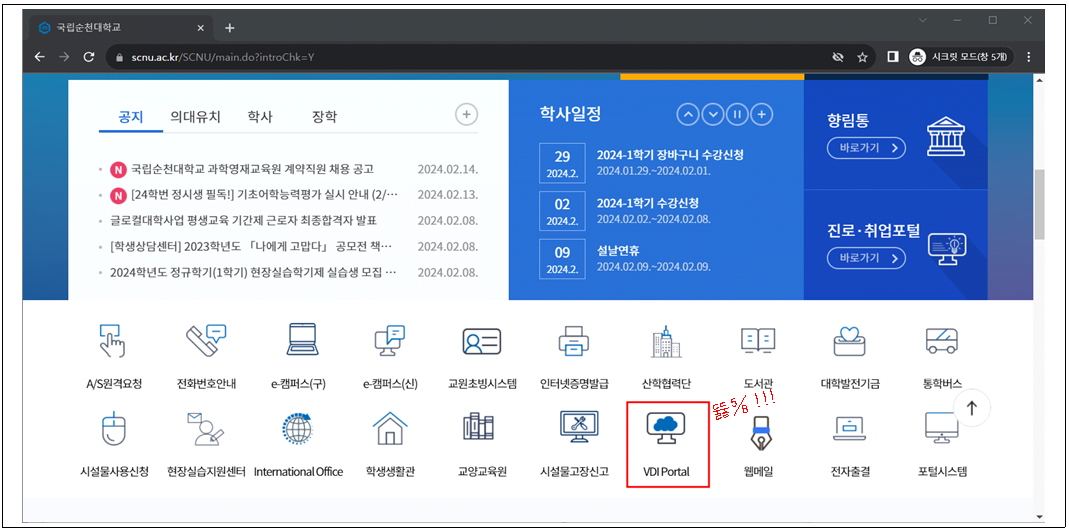Image resolution: width=1069 pixels, height=531 pixels.
Task: Select the 의대유치 tab
Action: [x=196, y=117]
